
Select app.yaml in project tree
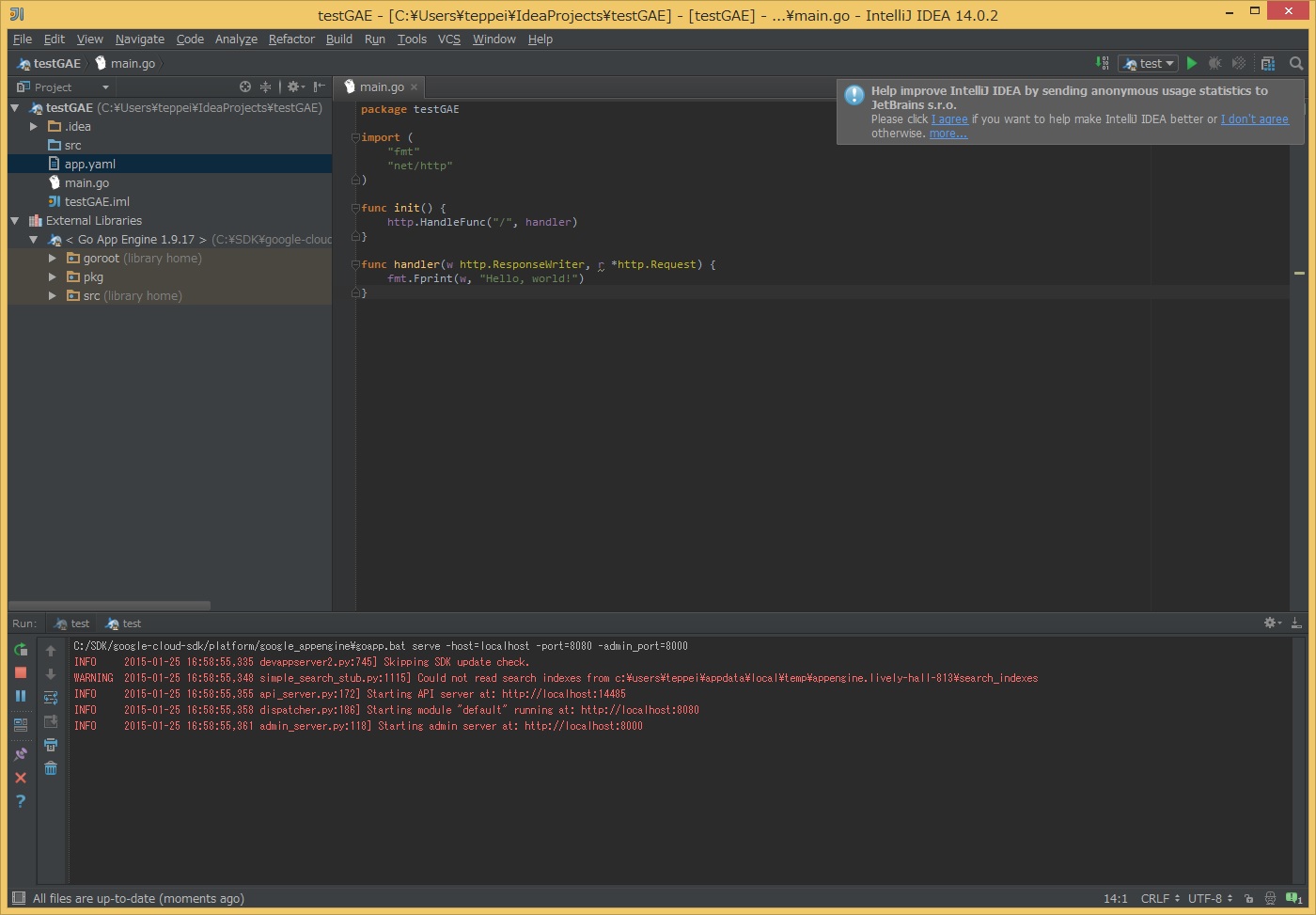(x=169, y=164)
